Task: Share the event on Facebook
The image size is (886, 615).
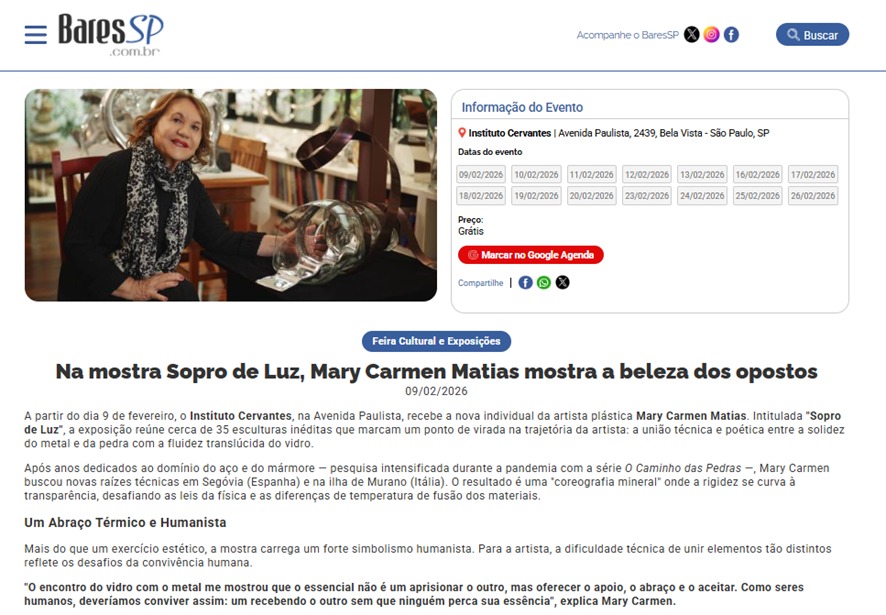Action: pyautogui.click(x=525, y=283)
